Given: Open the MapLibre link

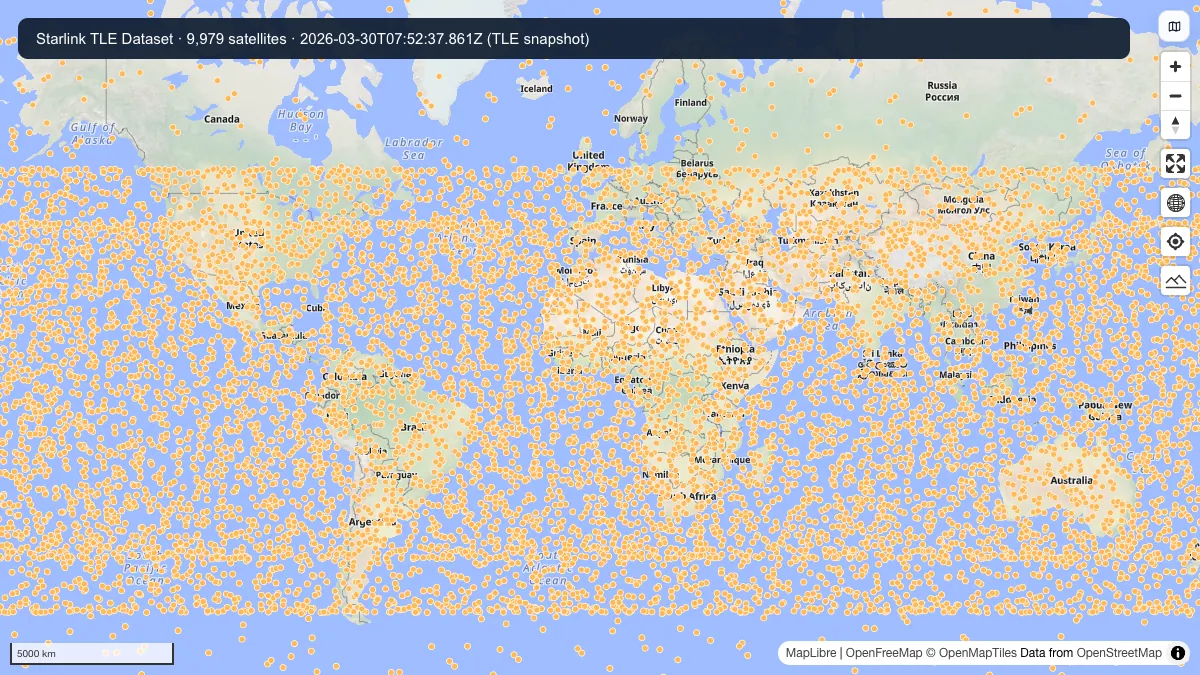Looking at the screenshot, I should pyautogui.click(x=810, y=653).
